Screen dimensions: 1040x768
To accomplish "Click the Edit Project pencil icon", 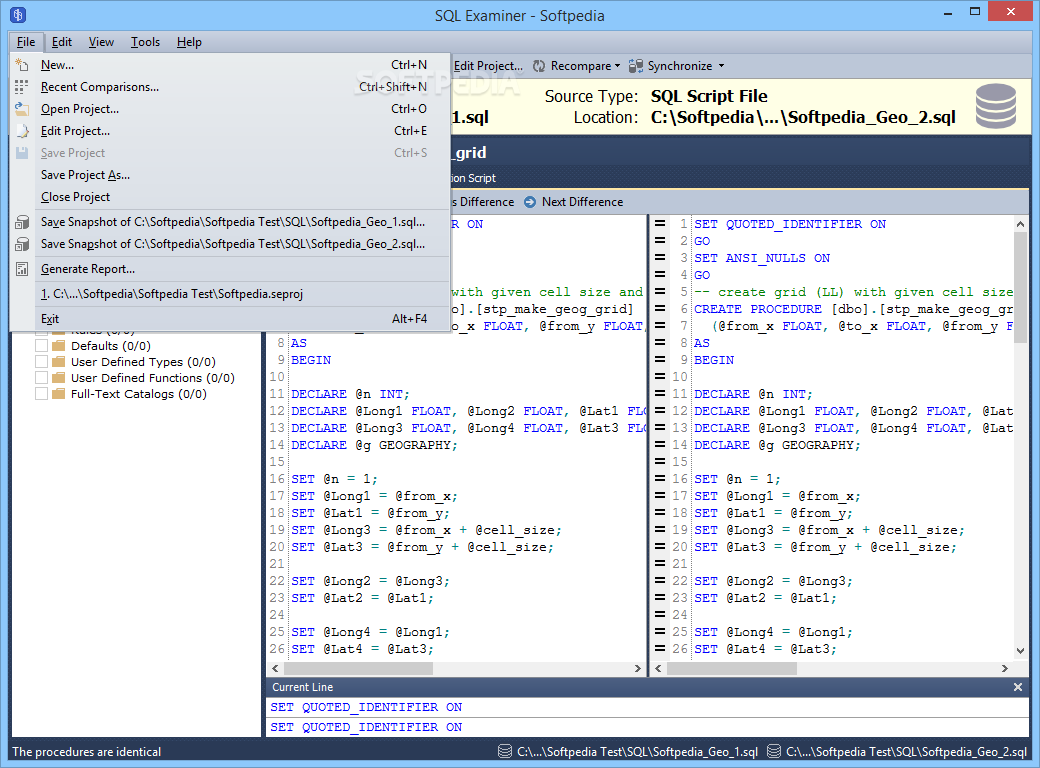I will coord(22,131).
